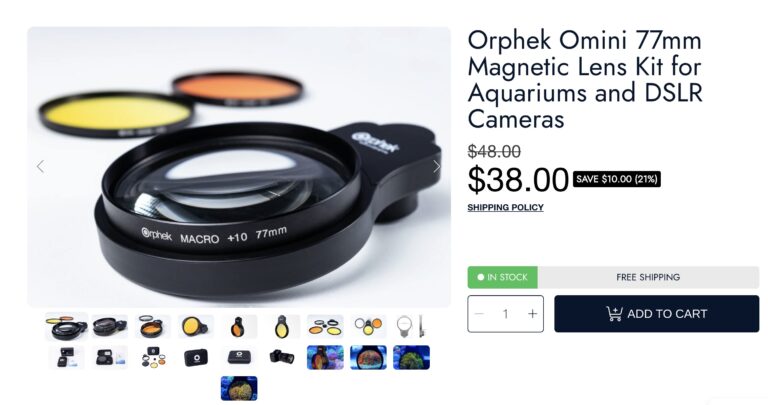Image resolution: width=768 pixels, height=405 pixels.
Task: Select the yellow filter thumbnail
Action: pyautogui.click(x=195, y=327)
